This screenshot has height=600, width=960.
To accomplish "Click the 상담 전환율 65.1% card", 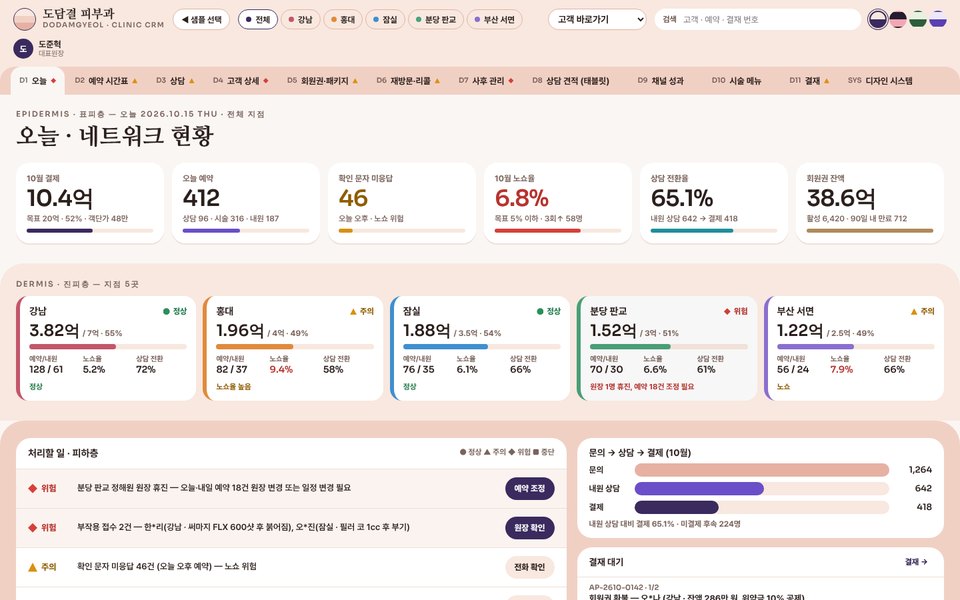I will pyautogui.click(x=714, y=203).
